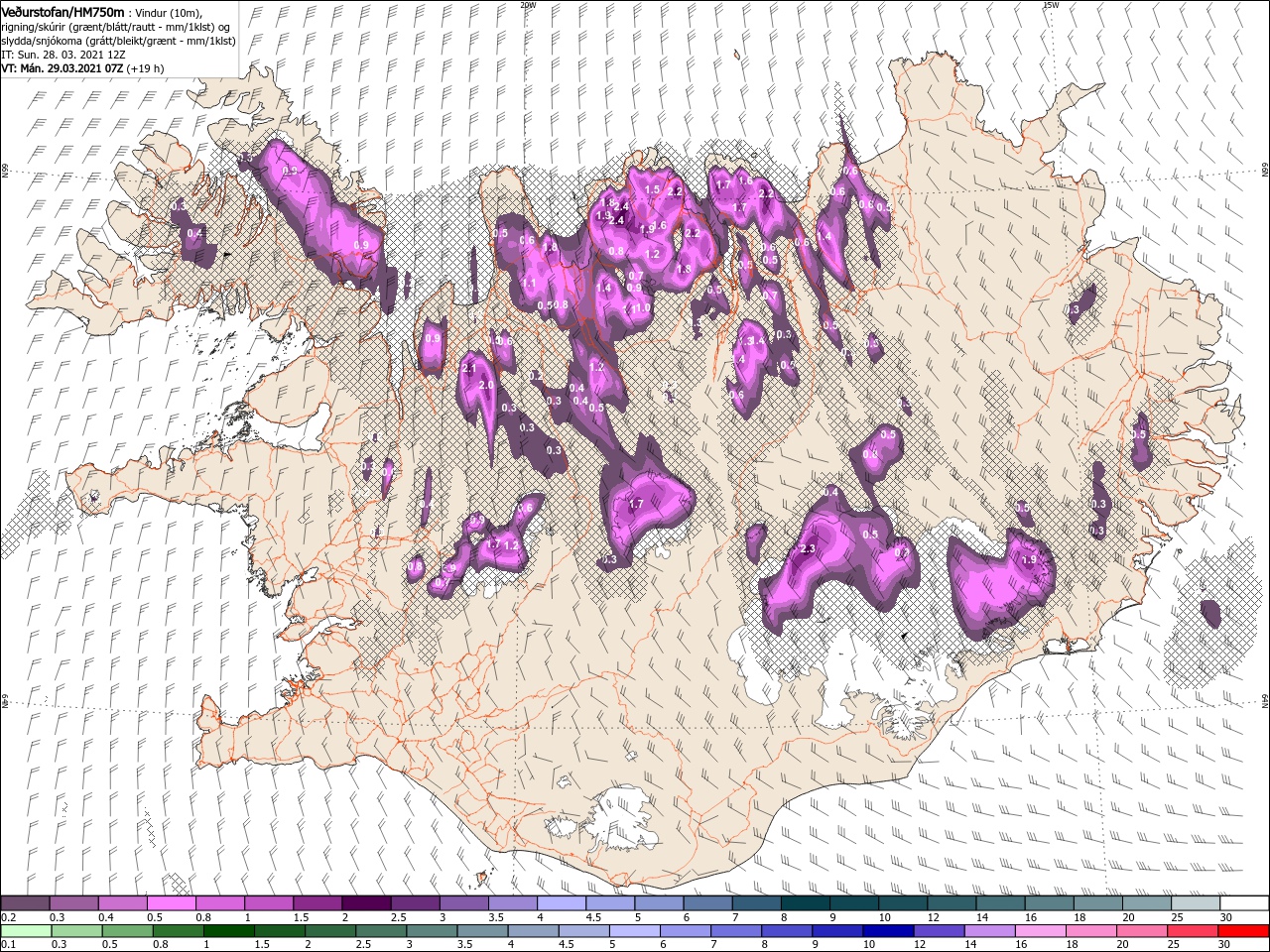This screenshot has width=1270, height=952.
Task: Click the 25–30 crimson rain scale swatch
Action: [1192, 931]
